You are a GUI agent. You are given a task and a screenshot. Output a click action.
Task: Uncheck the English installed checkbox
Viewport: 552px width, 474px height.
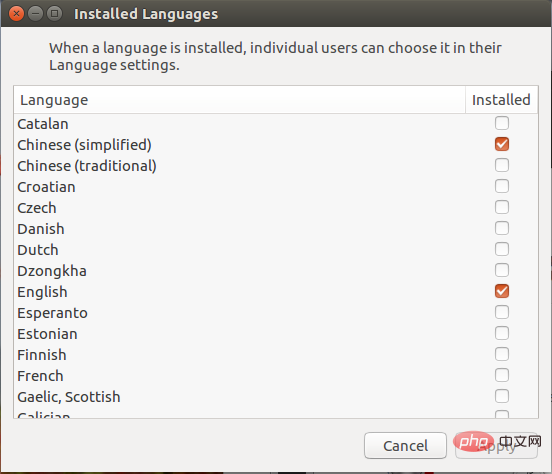pos(502,291)
